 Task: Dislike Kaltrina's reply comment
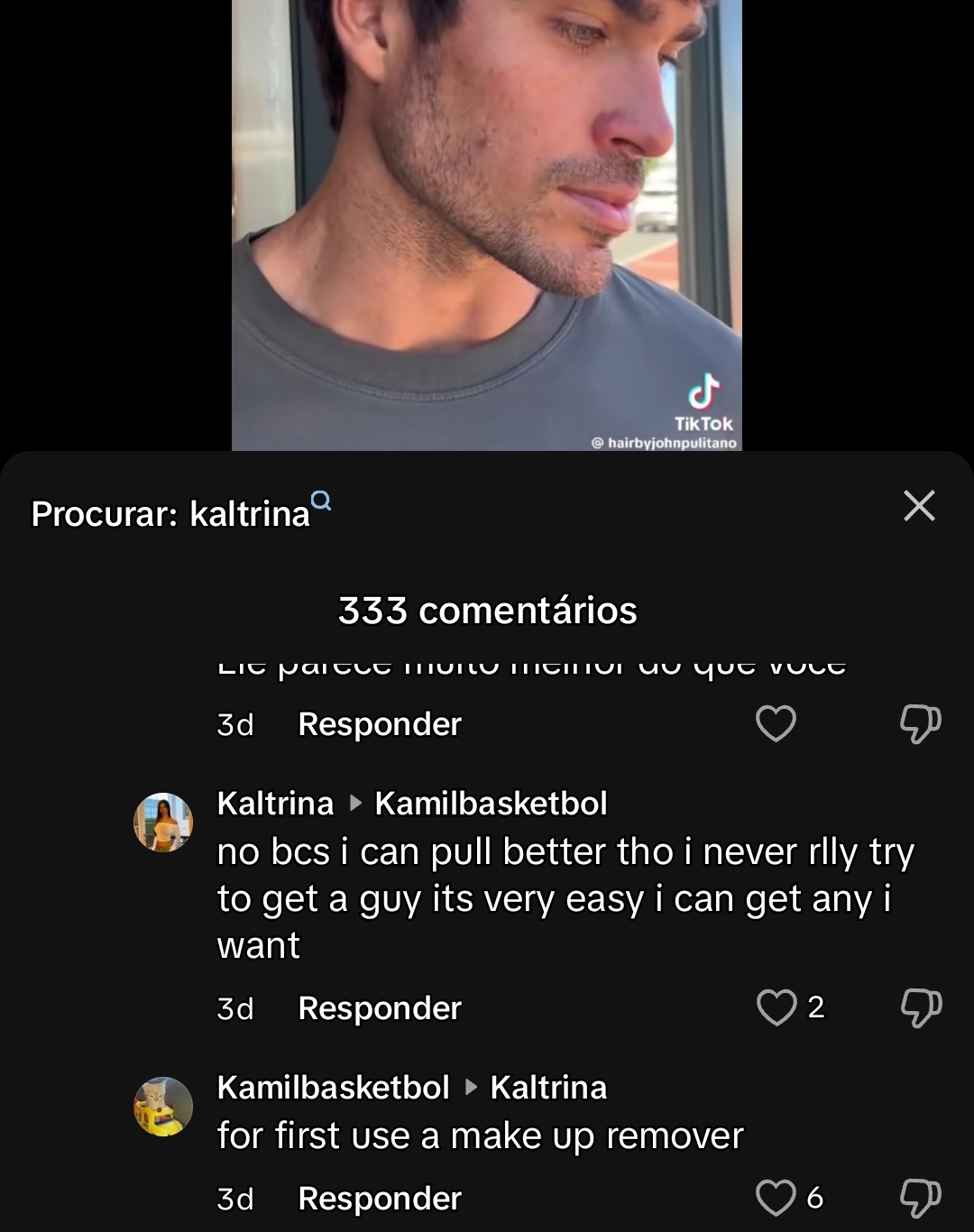click(920, 1007)
